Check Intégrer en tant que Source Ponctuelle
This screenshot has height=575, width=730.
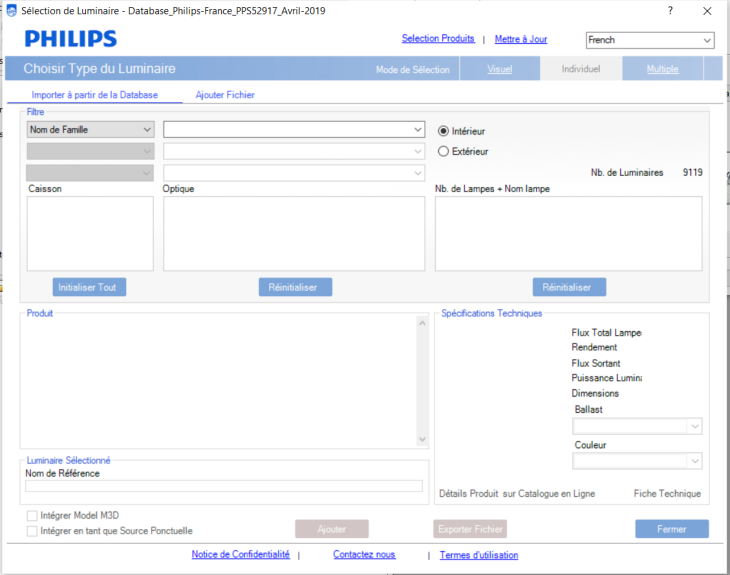32,531
